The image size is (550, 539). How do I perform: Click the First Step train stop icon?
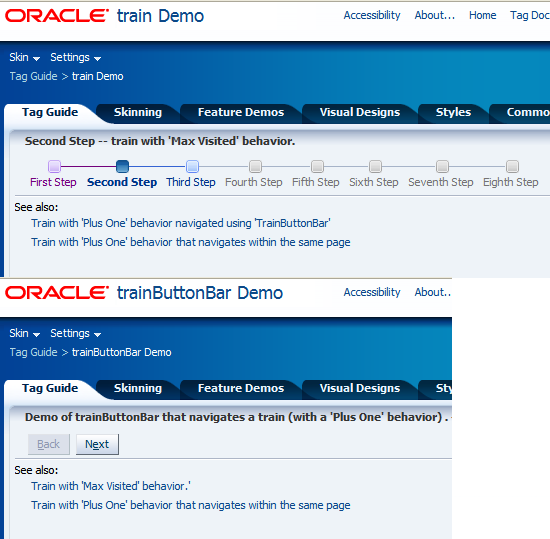click(54, 166)
